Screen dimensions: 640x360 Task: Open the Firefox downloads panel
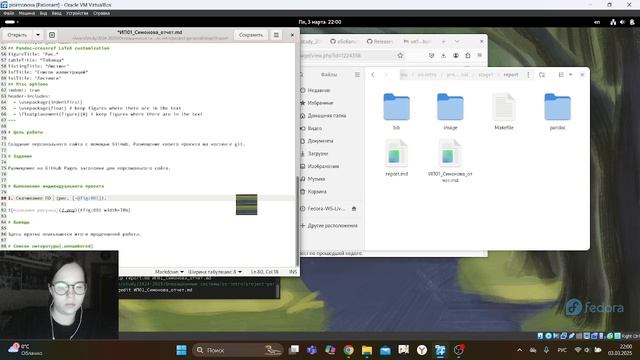443,56
